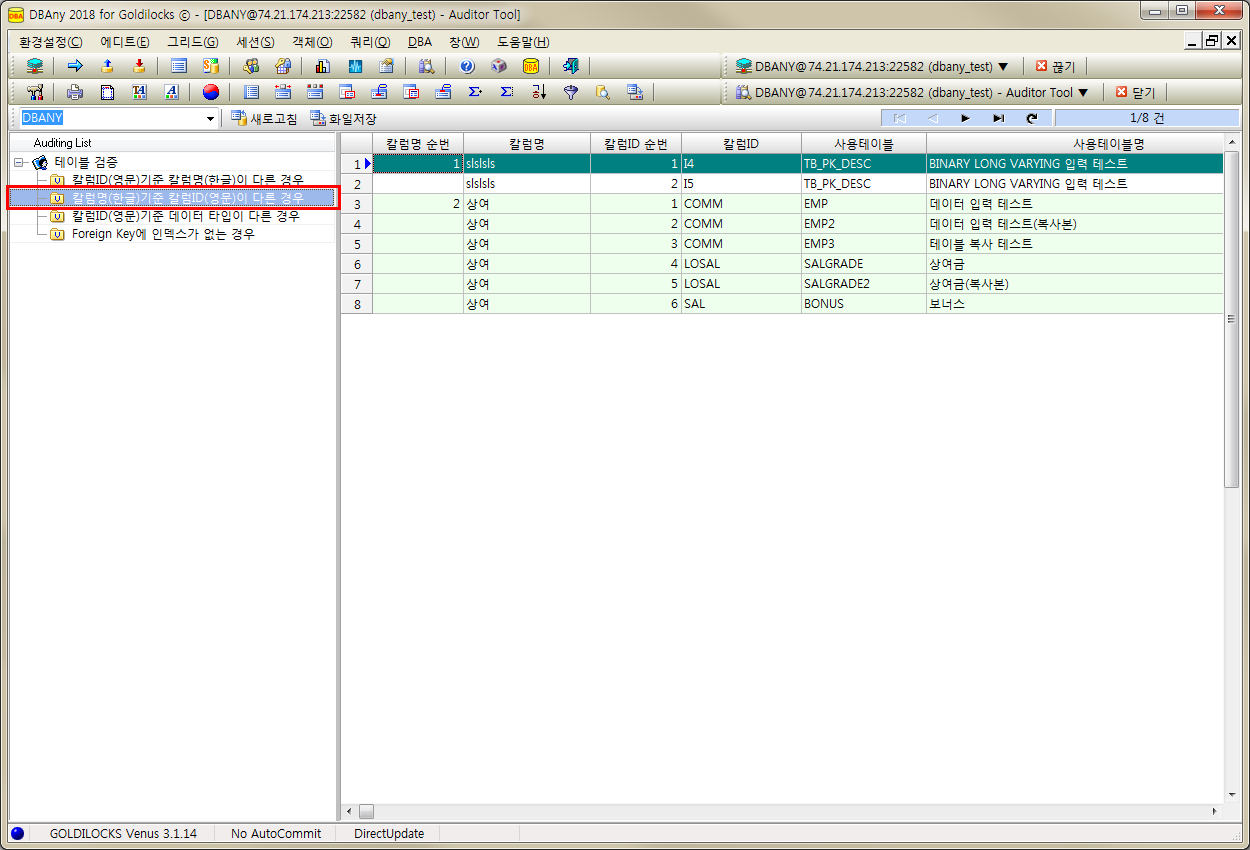The height and width of the screenshot is (850, 1250).
Task: Click the No AutoCommit status bar entry
Action: click(x=276, y=833)
